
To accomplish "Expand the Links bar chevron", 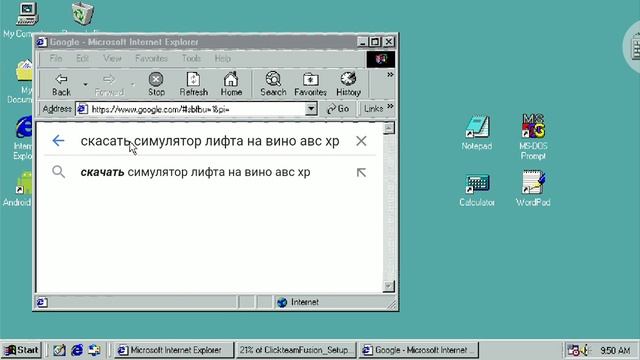I will coord(390,106).
